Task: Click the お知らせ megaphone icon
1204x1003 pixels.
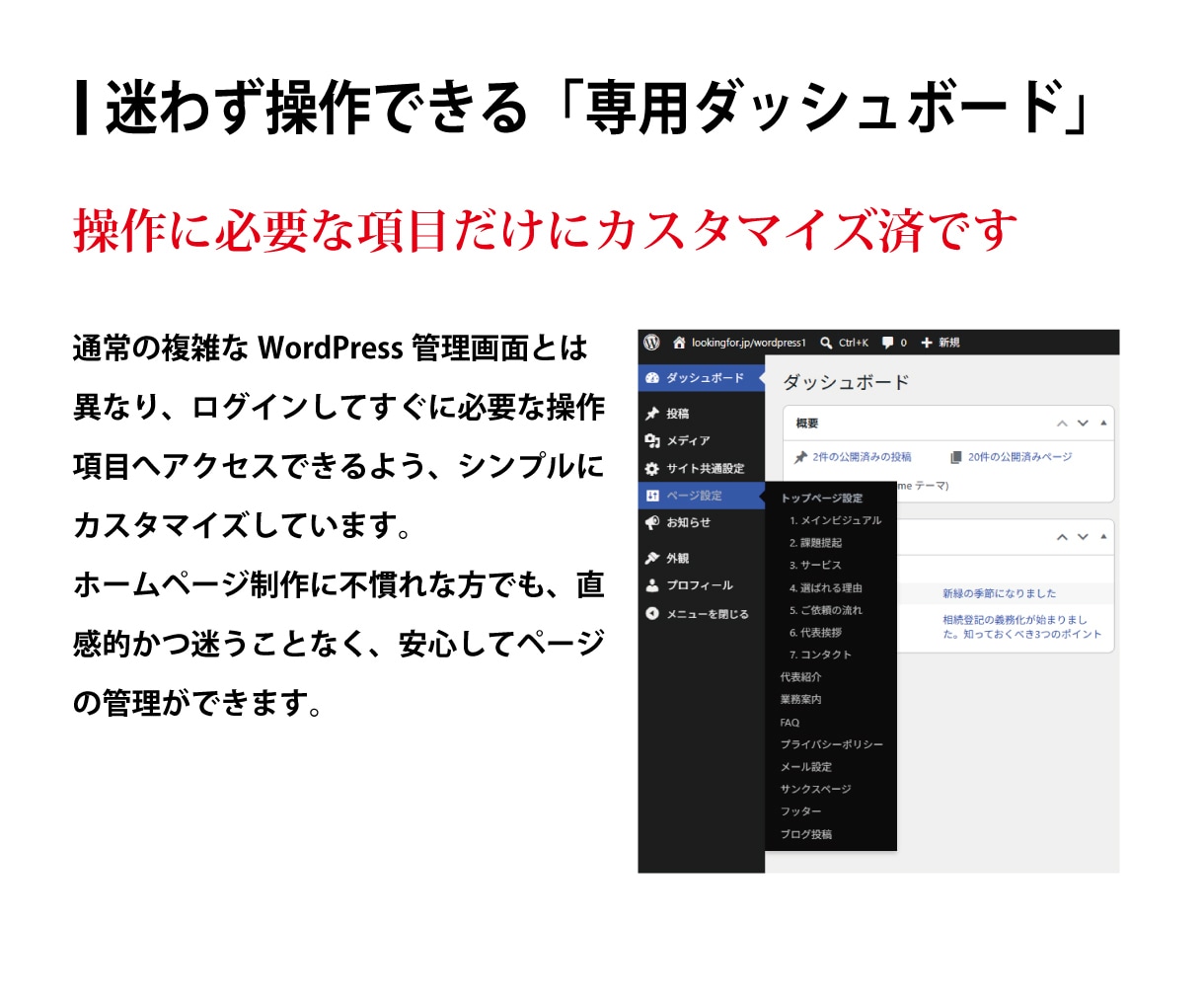Action: 652,523
